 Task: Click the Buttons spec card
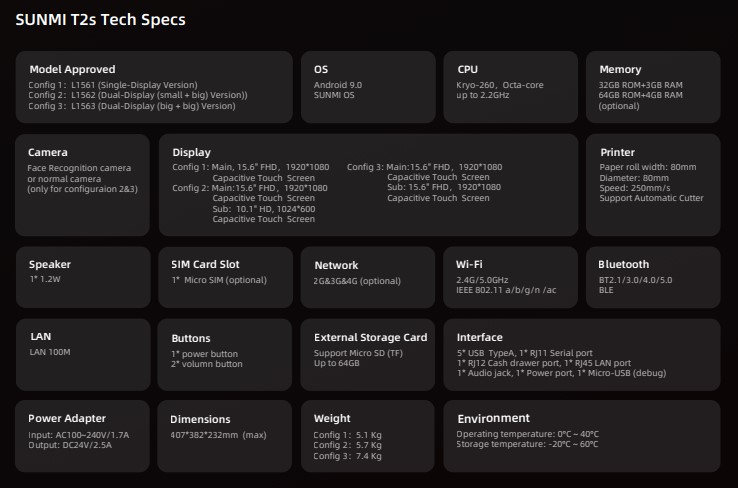click(225, 354)
